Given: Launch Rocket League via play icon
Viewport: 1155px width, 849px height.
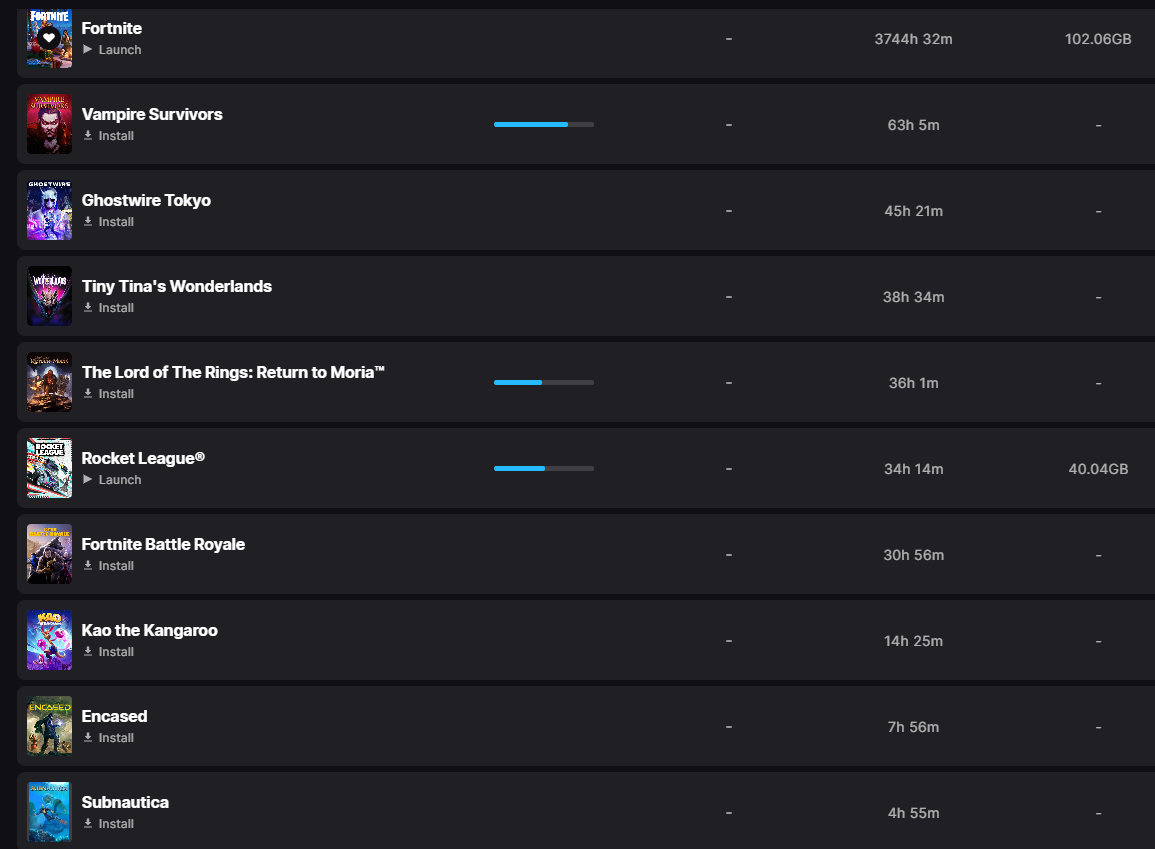Looking at the screenshot, I should coord(88,479).
